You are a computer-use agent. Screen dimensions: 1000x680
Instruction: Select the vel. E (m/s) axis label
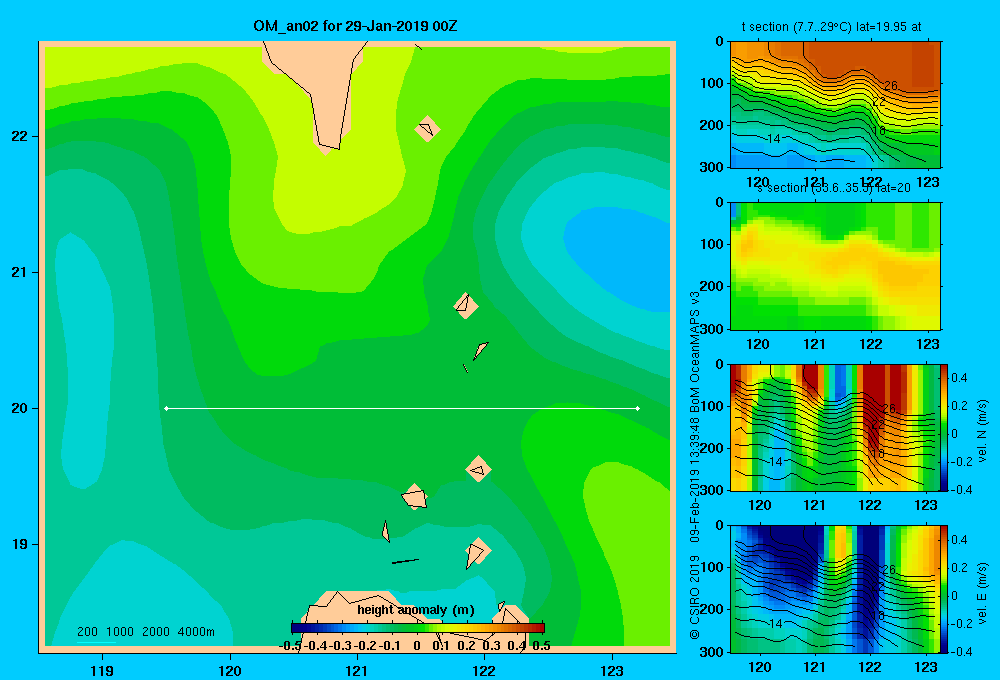(982, 592)
